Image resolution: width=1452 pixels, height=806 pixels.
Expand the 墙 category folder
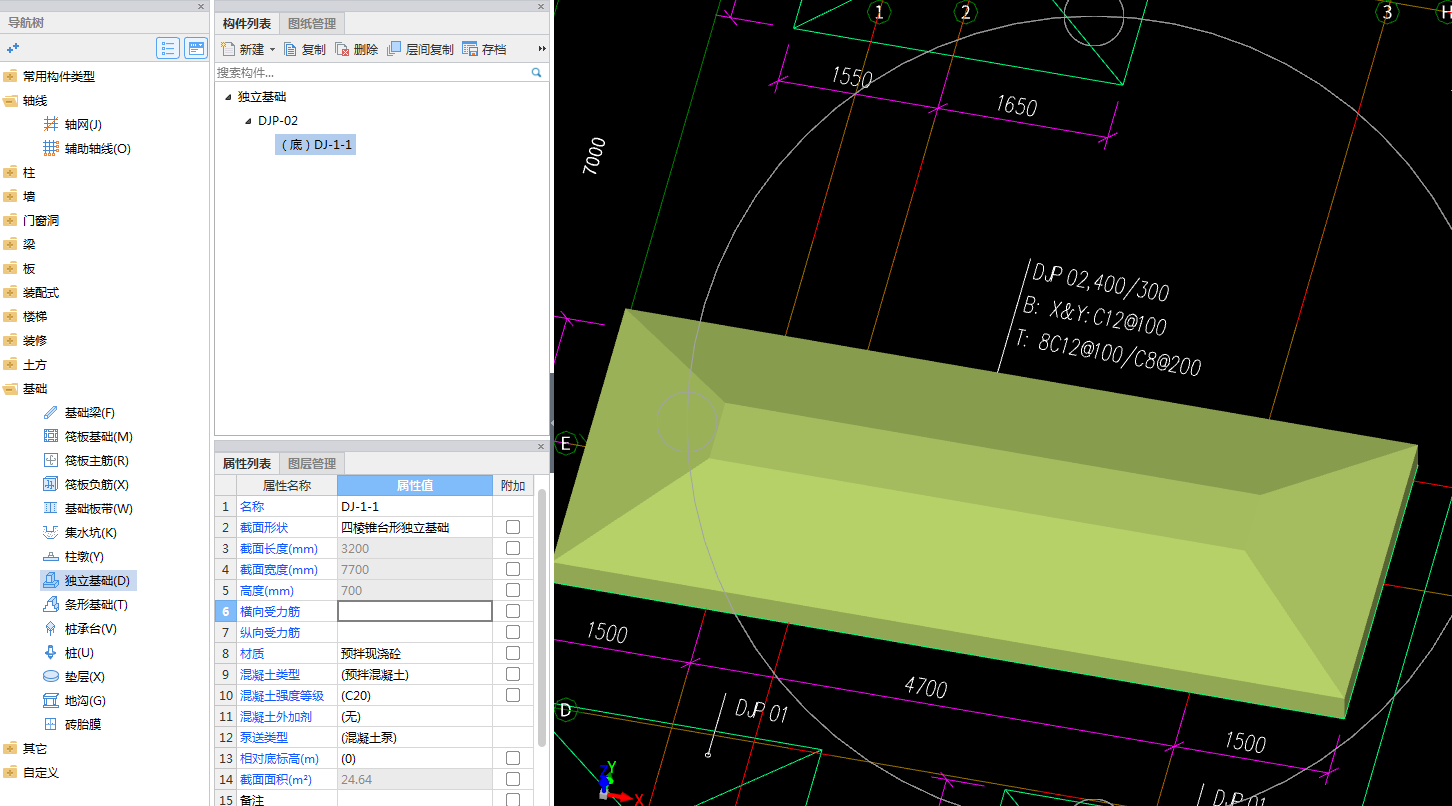point(11,196)
